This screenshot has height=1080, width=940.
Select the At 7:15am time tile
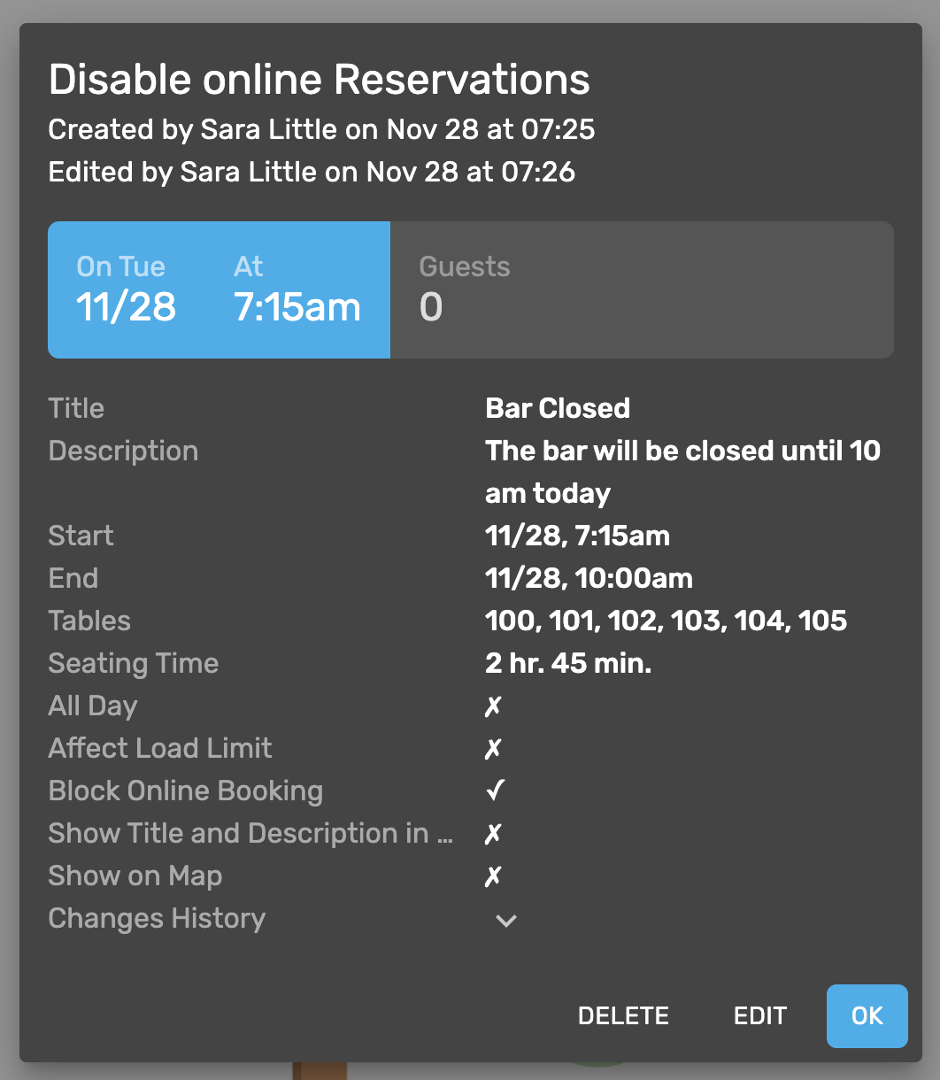click(x=297, y=290)
